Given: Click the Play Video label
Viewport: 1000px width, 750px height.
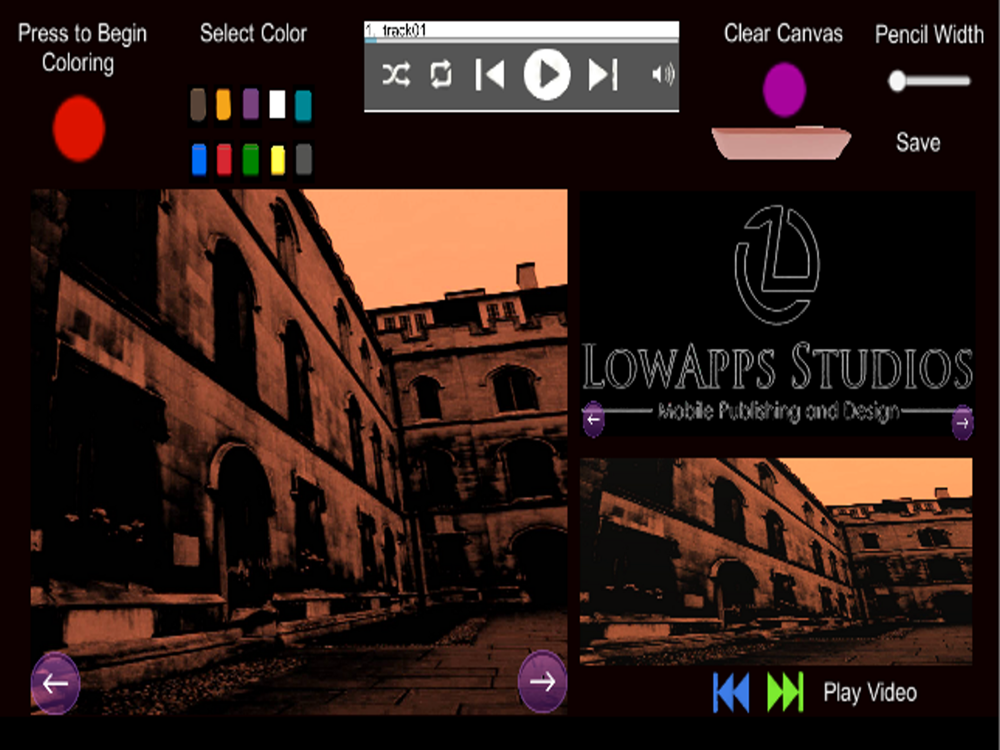Looking at the screenshot, I should (870, 693).
